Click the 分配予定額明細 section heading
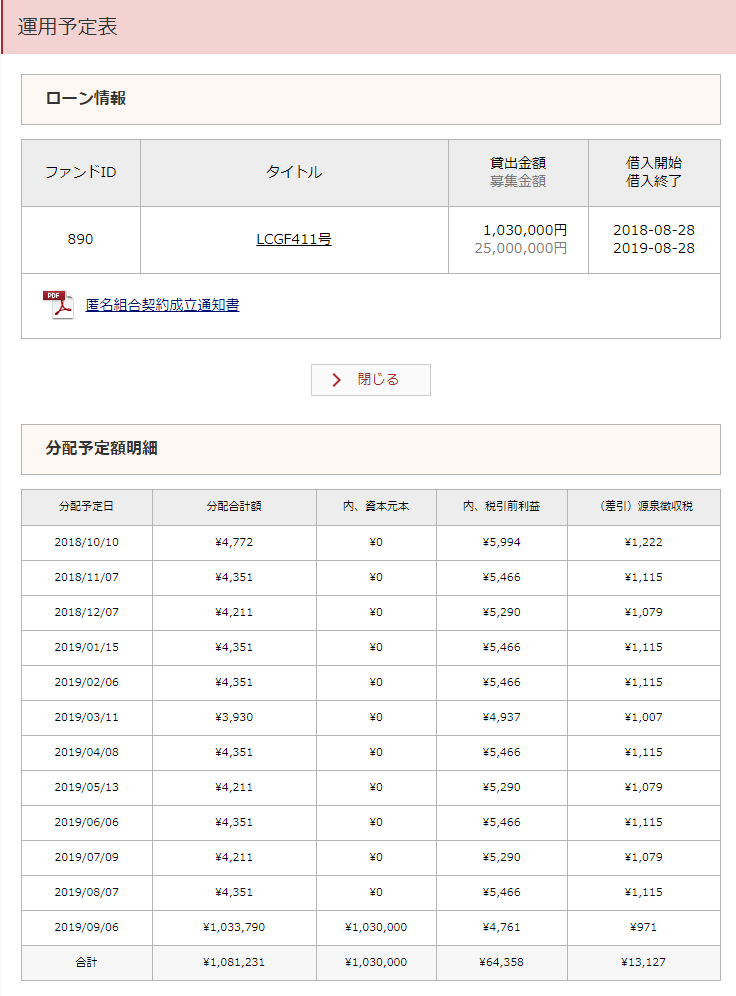 102,448
